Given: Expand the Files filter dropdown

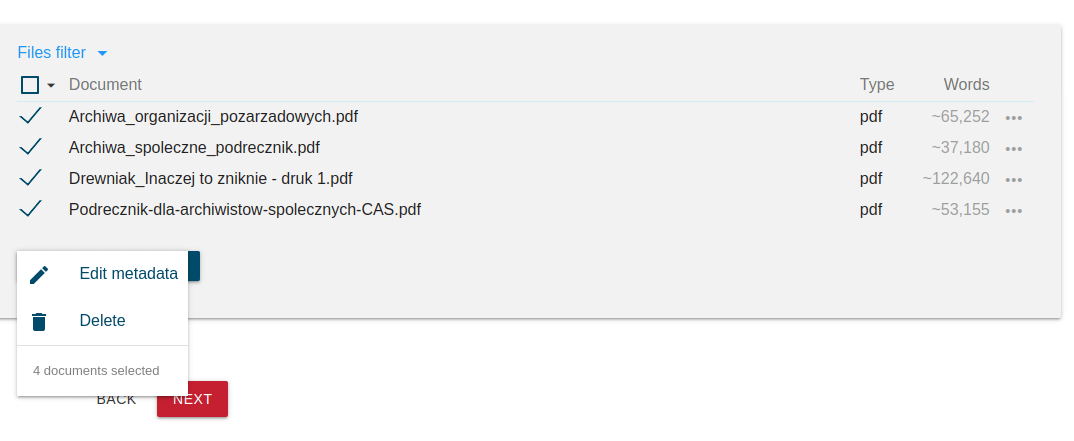Looking at the screenshot, I should pos(62,53).
